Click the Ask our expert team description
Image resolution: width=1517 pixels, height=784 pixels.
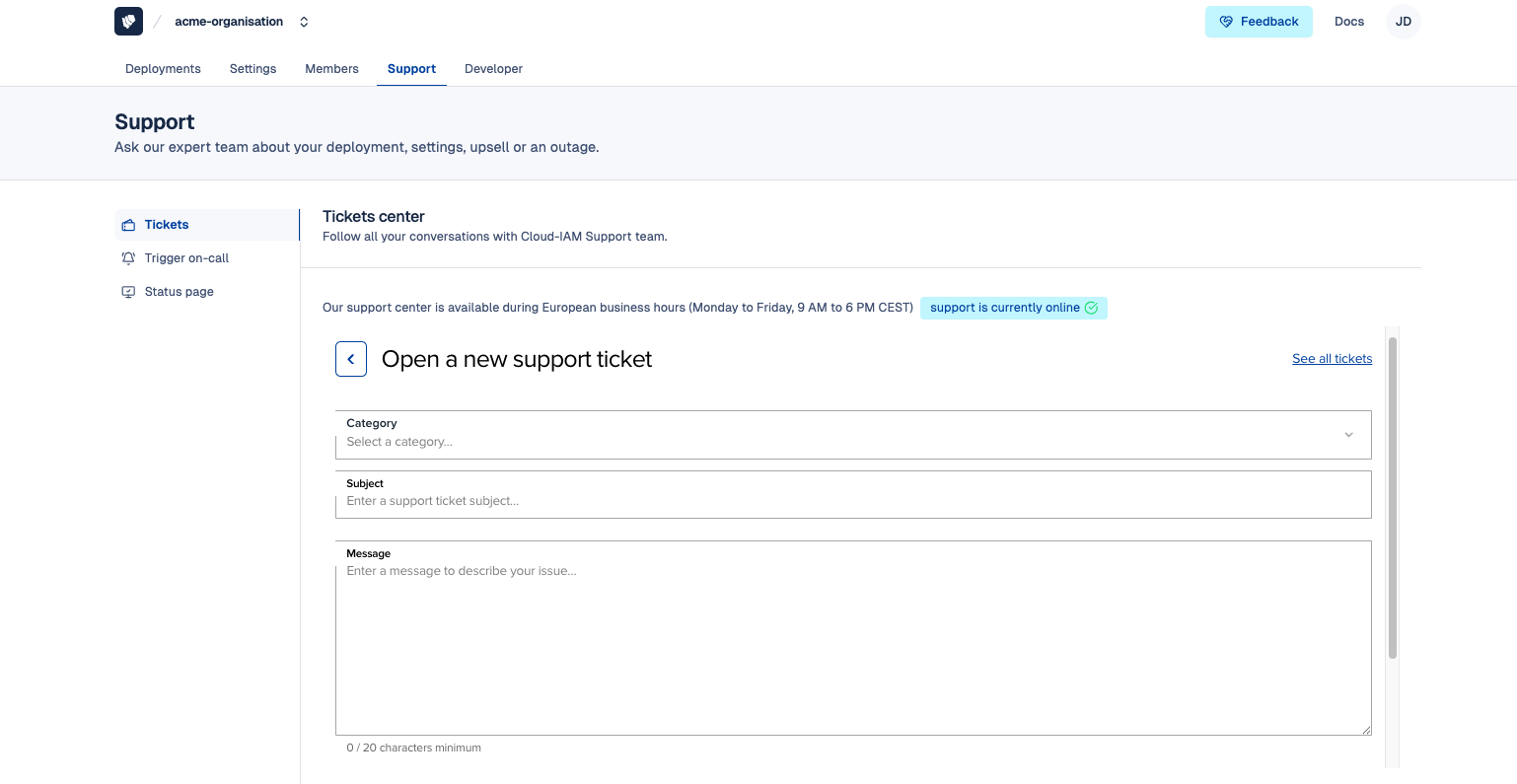coord(357,147)
